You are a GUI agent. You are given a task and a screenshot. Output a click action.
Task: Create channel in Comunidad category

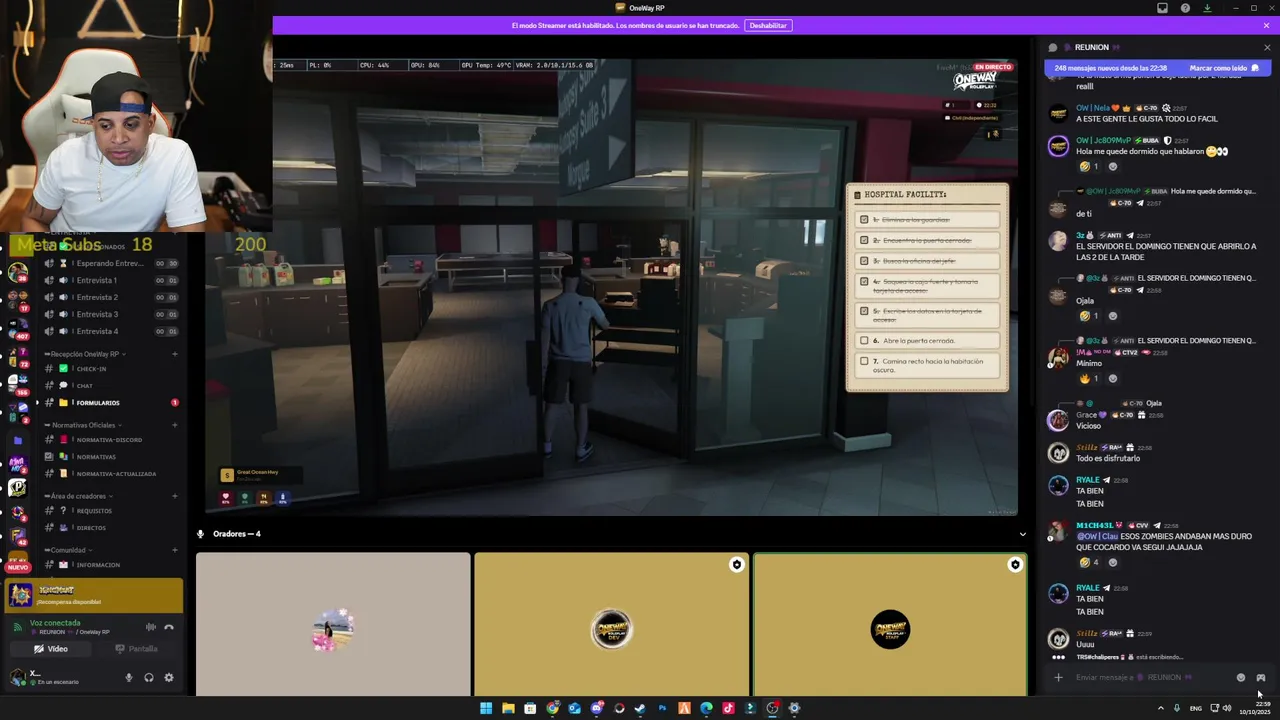pyautogui.click(x=175, y=550)
